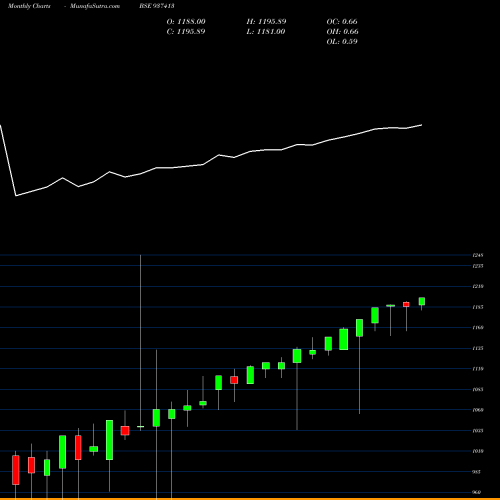The height and width of the screenshot is (500, 500).
Task: Click the 1035 price axis label
Action: point(478,431)
